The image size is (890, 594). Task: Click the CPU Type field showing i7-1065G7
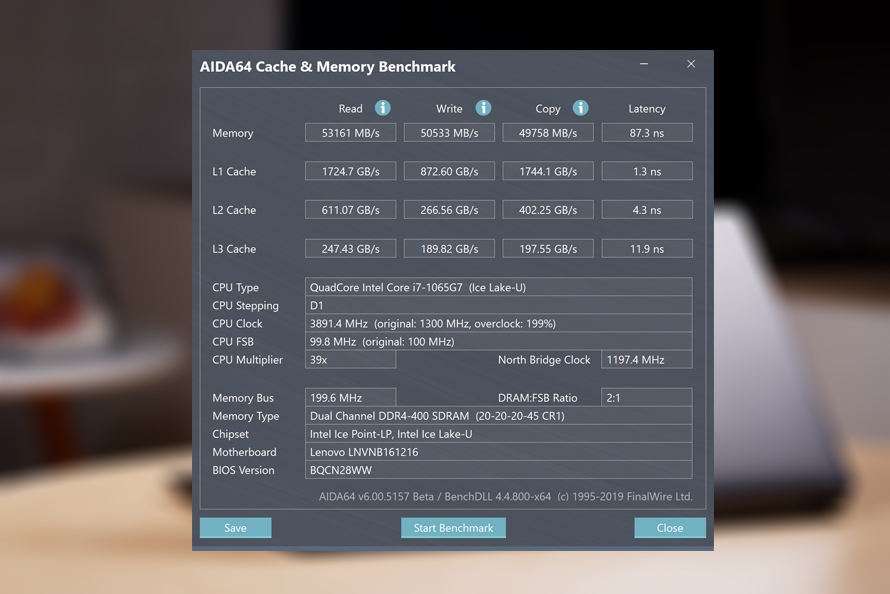coord(498,287)
